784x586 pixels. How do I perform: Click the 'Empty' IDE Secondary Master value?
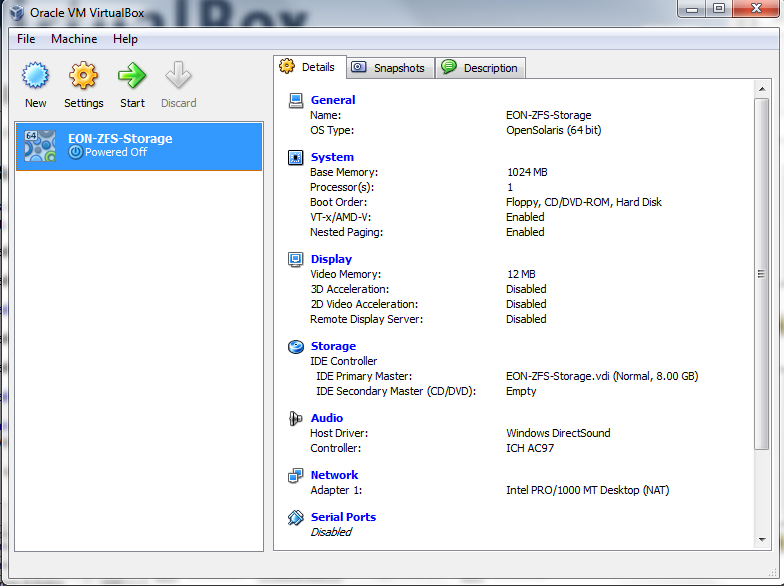tap(521, 392)
